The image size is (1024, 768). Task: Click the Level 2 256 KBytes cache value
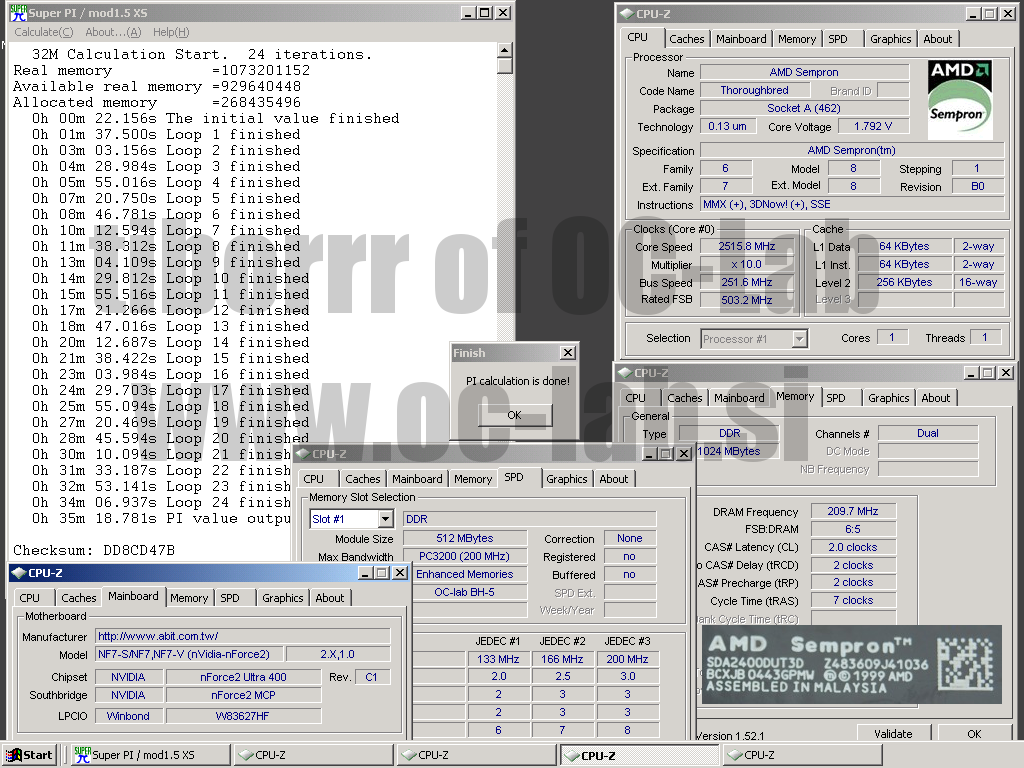904,282
